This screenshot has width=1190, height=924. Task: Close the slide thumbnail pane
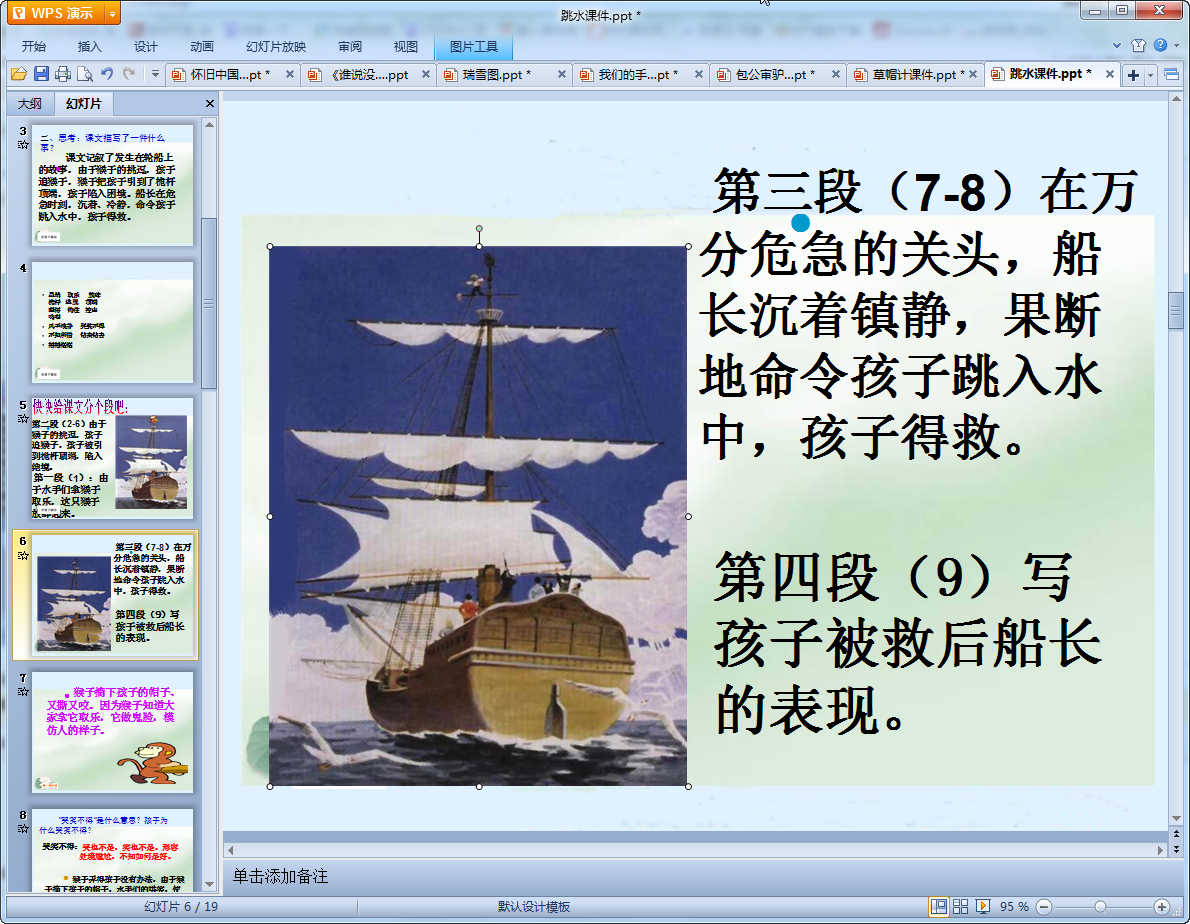pyautogui.click(x=209, y=103)
